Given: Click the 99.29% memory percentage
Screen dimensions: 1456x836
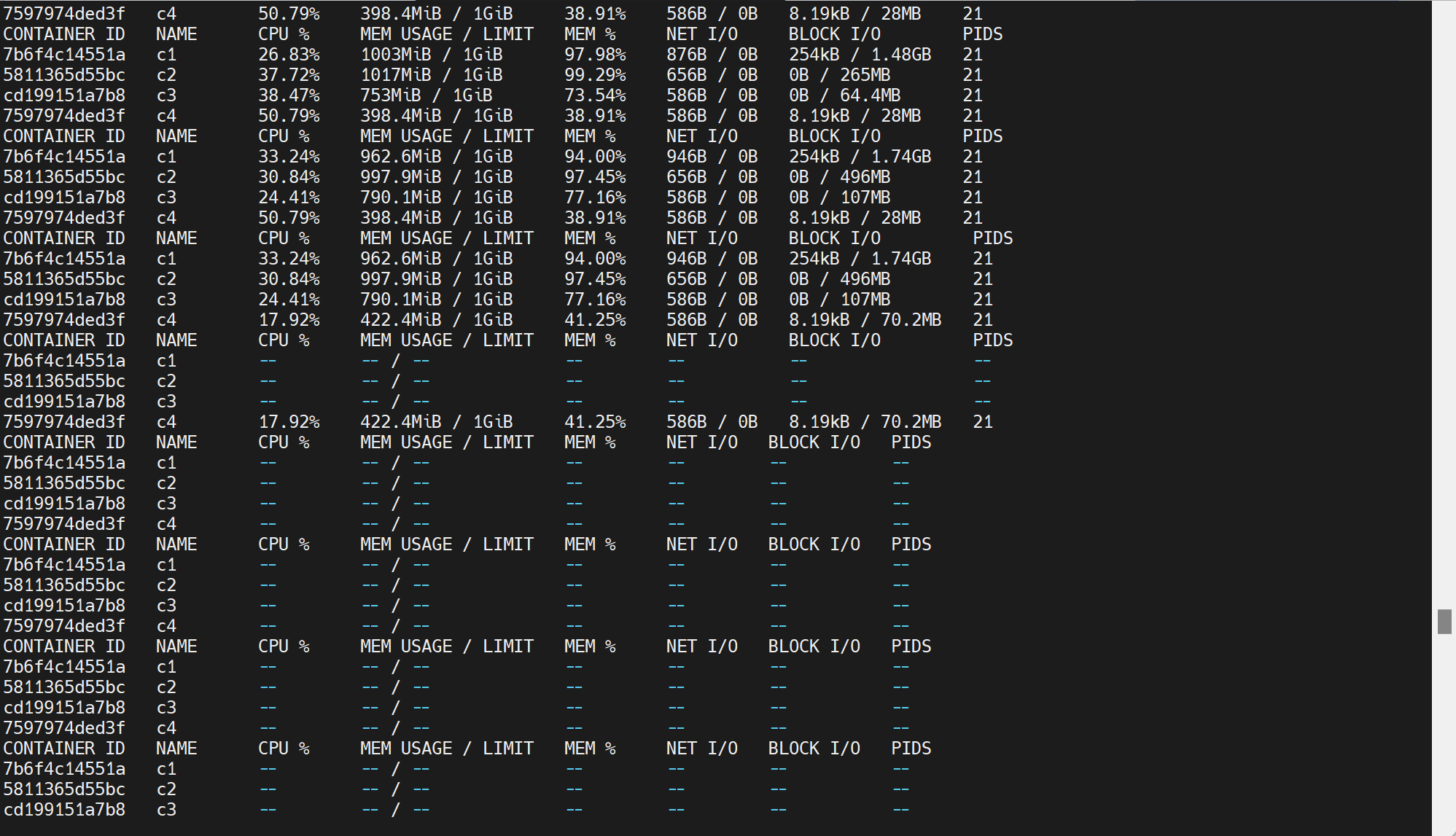Looking at the screenshot, I should click(x=594, y=75).
